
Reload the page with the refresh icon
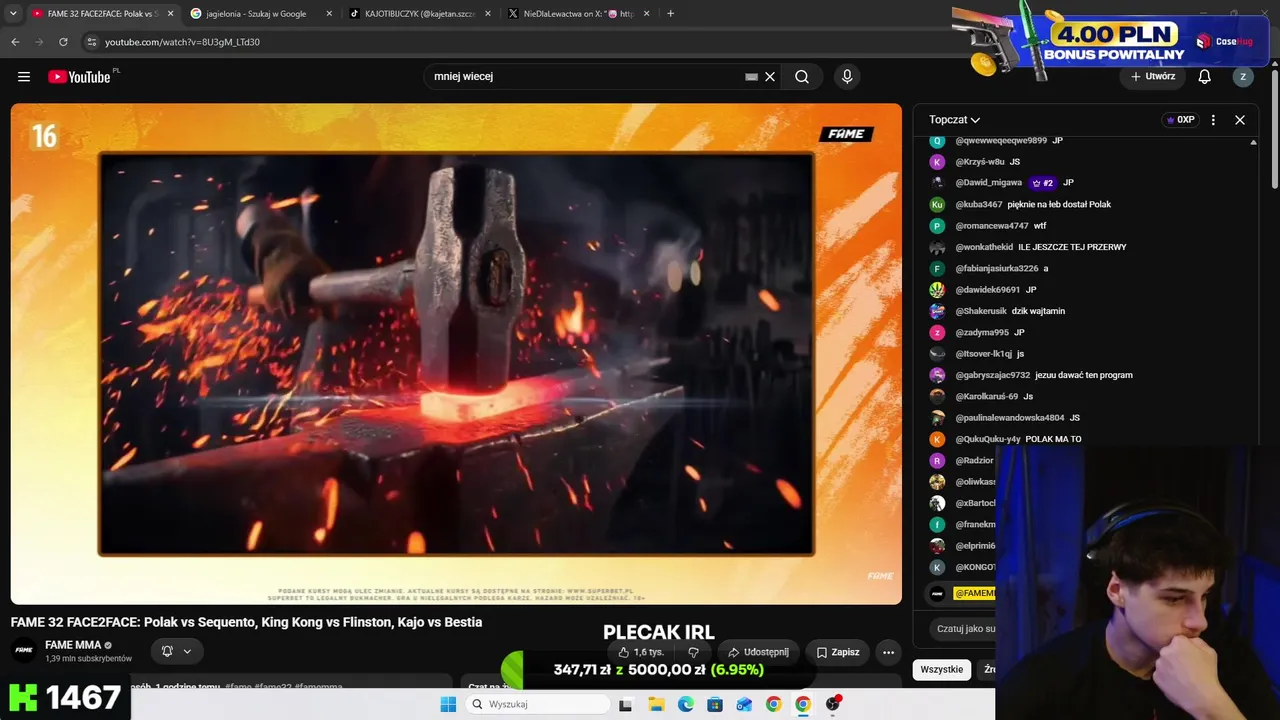63,42
